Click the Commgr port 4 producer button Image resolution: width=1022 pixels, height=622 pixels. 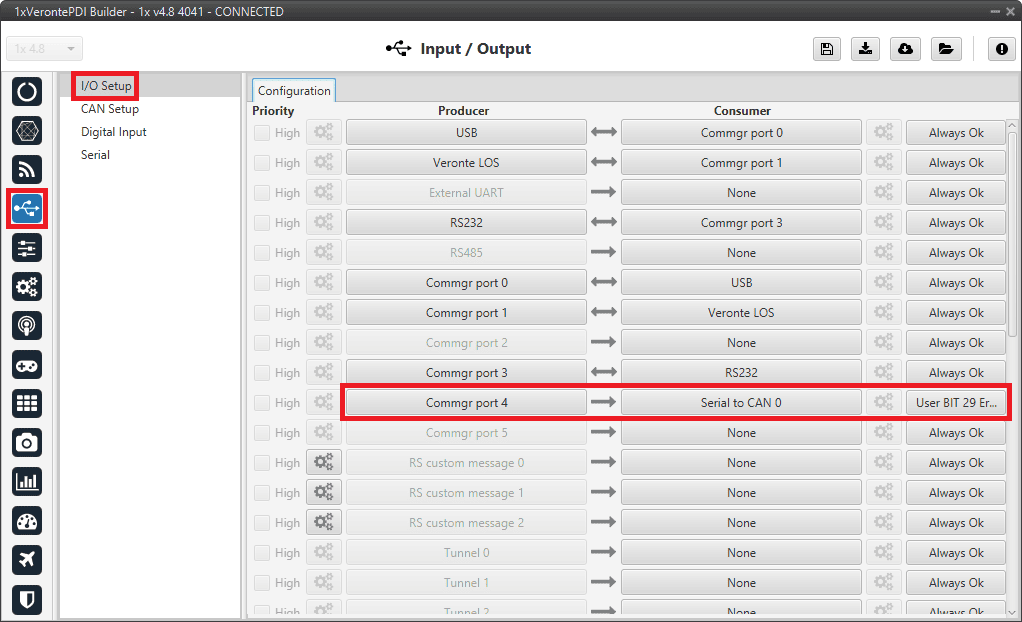pyautogui.click(x=466, y=403)
